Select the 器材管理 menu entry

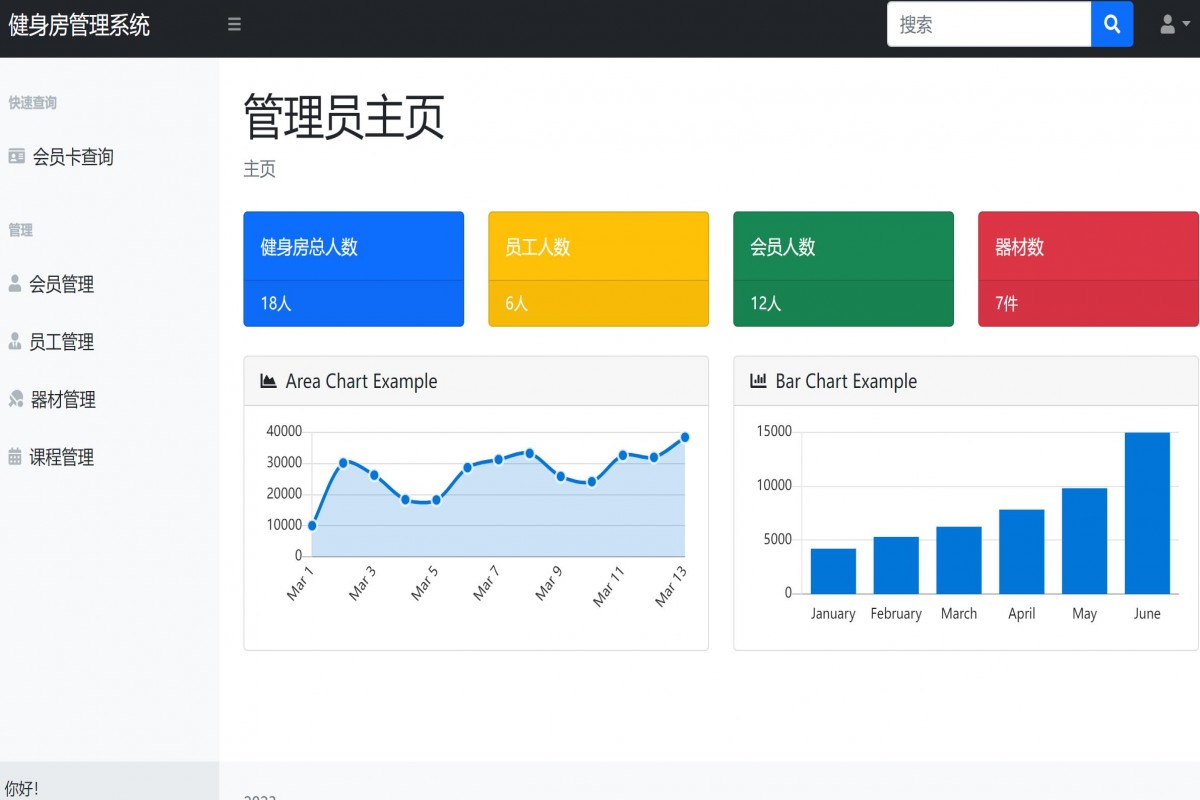pyautogui.click(x=65, y=399)
